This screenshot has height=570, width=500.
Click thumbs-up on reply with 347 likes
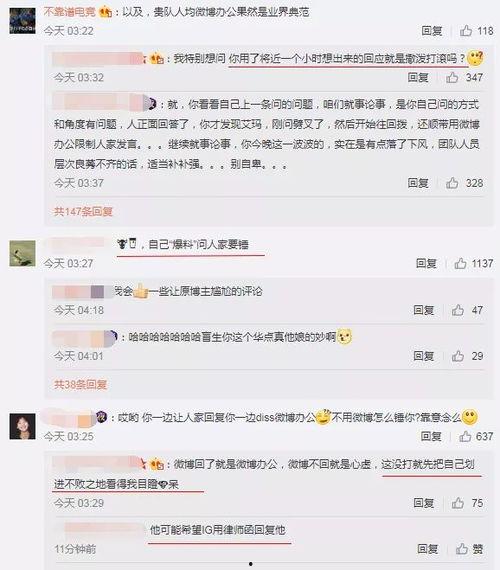[x=452, y=77]
